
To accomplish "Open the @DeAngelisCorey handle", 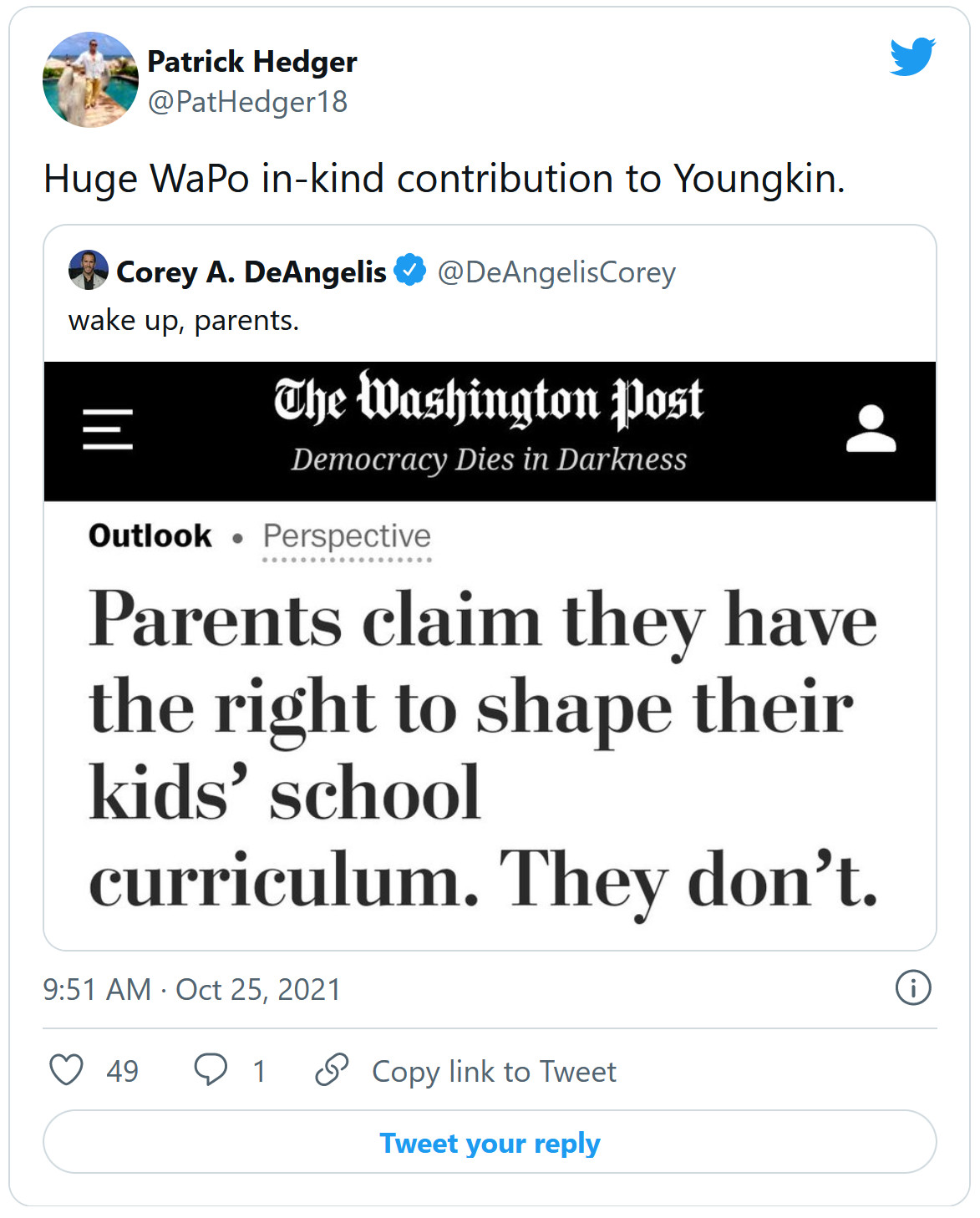I will 556,272.
